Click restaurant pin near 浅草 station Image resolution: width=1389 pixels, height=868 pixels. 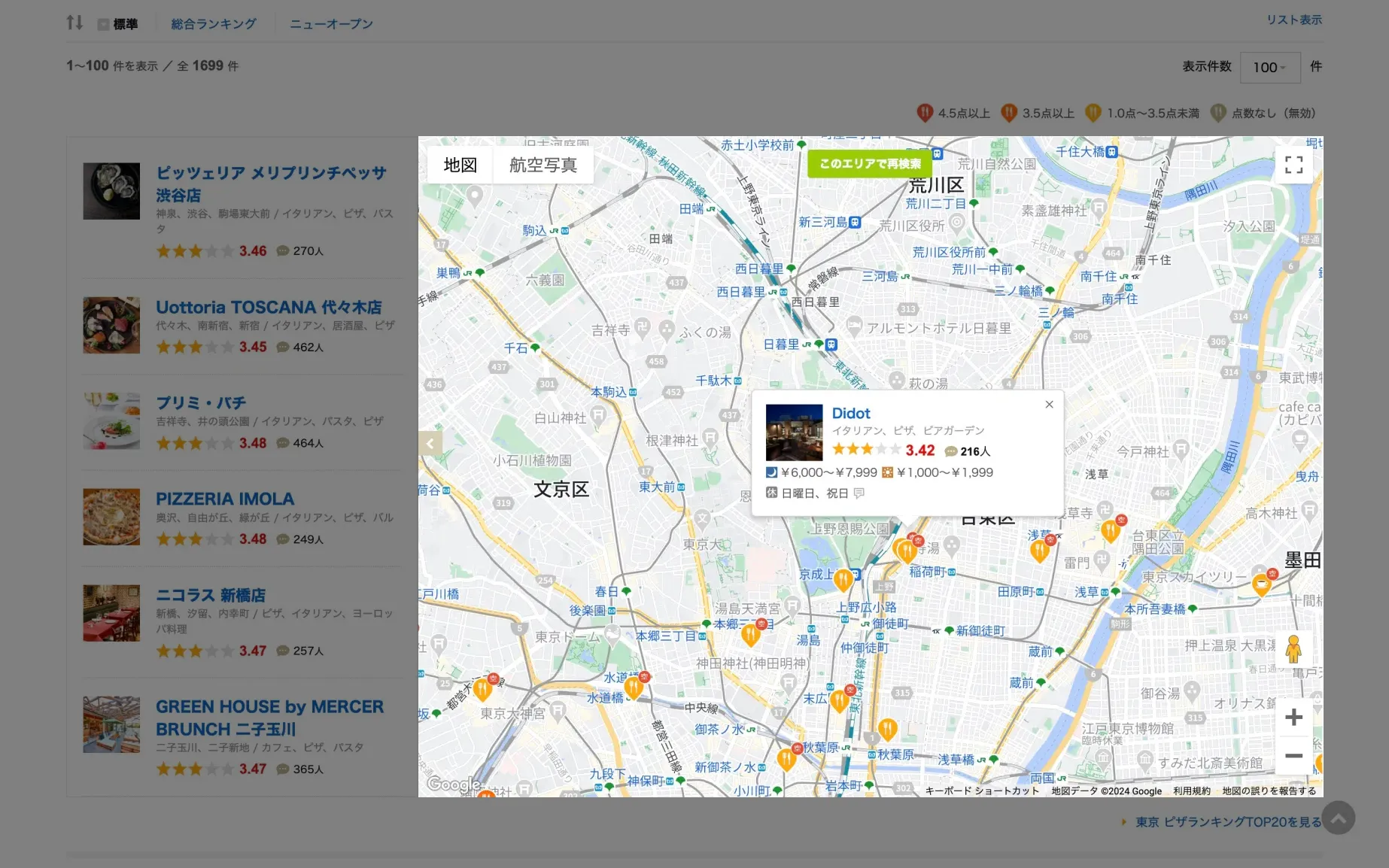pyautogui.click(x=1039, y=551)
